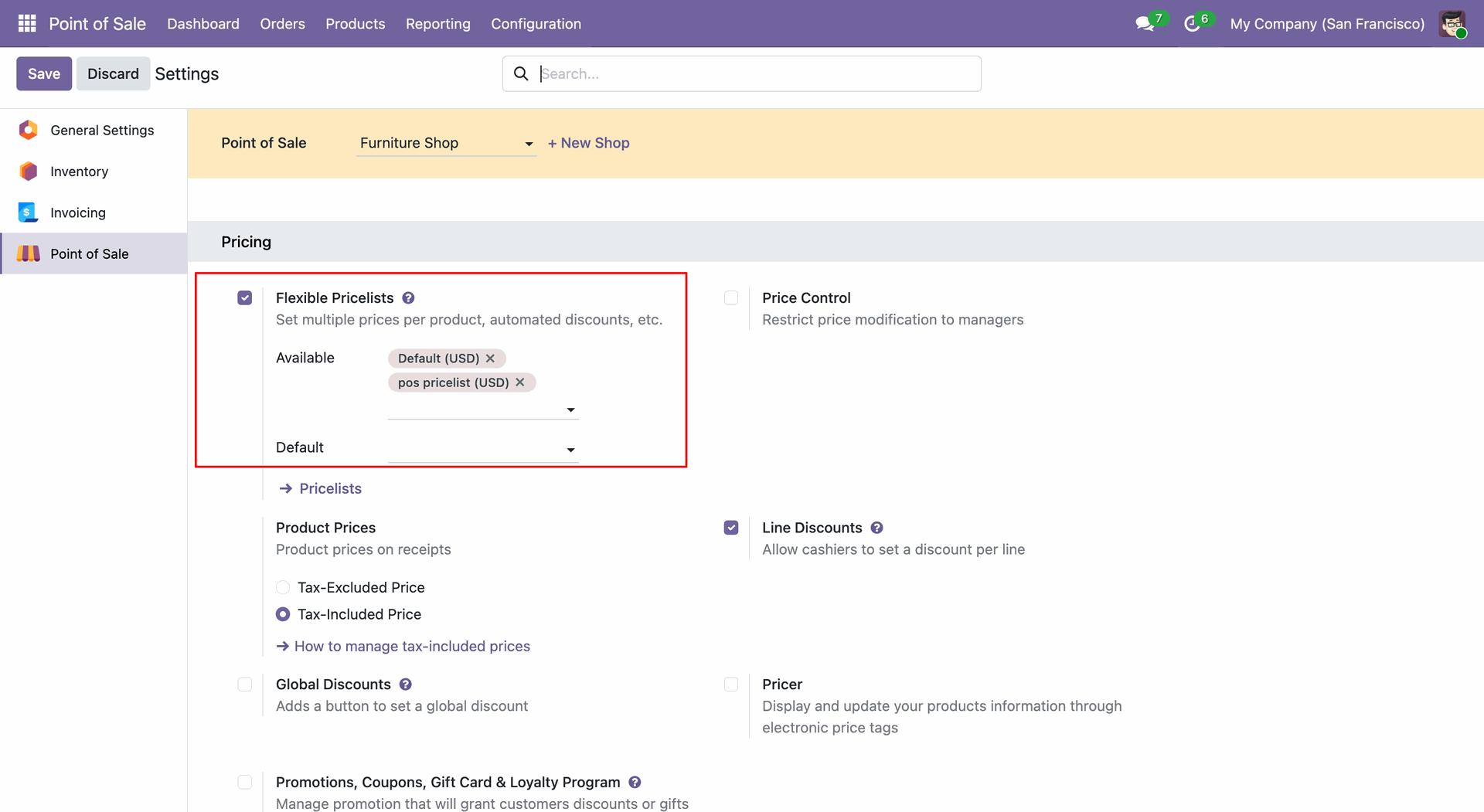Enable the Price Control checkbox
Image resolution: width=1484 pixels, height=812 pixels.
coord(731,298)
